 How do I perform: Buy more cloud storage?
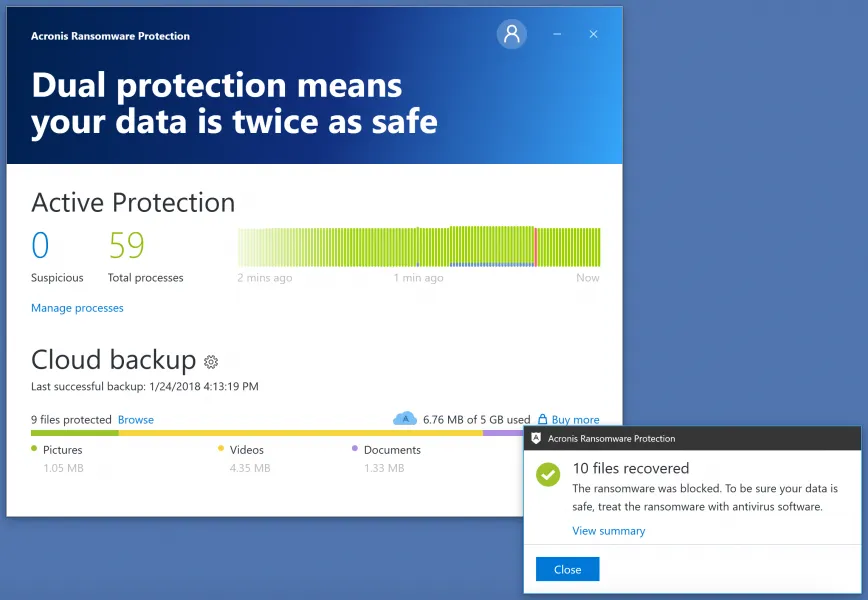point(575,420)
